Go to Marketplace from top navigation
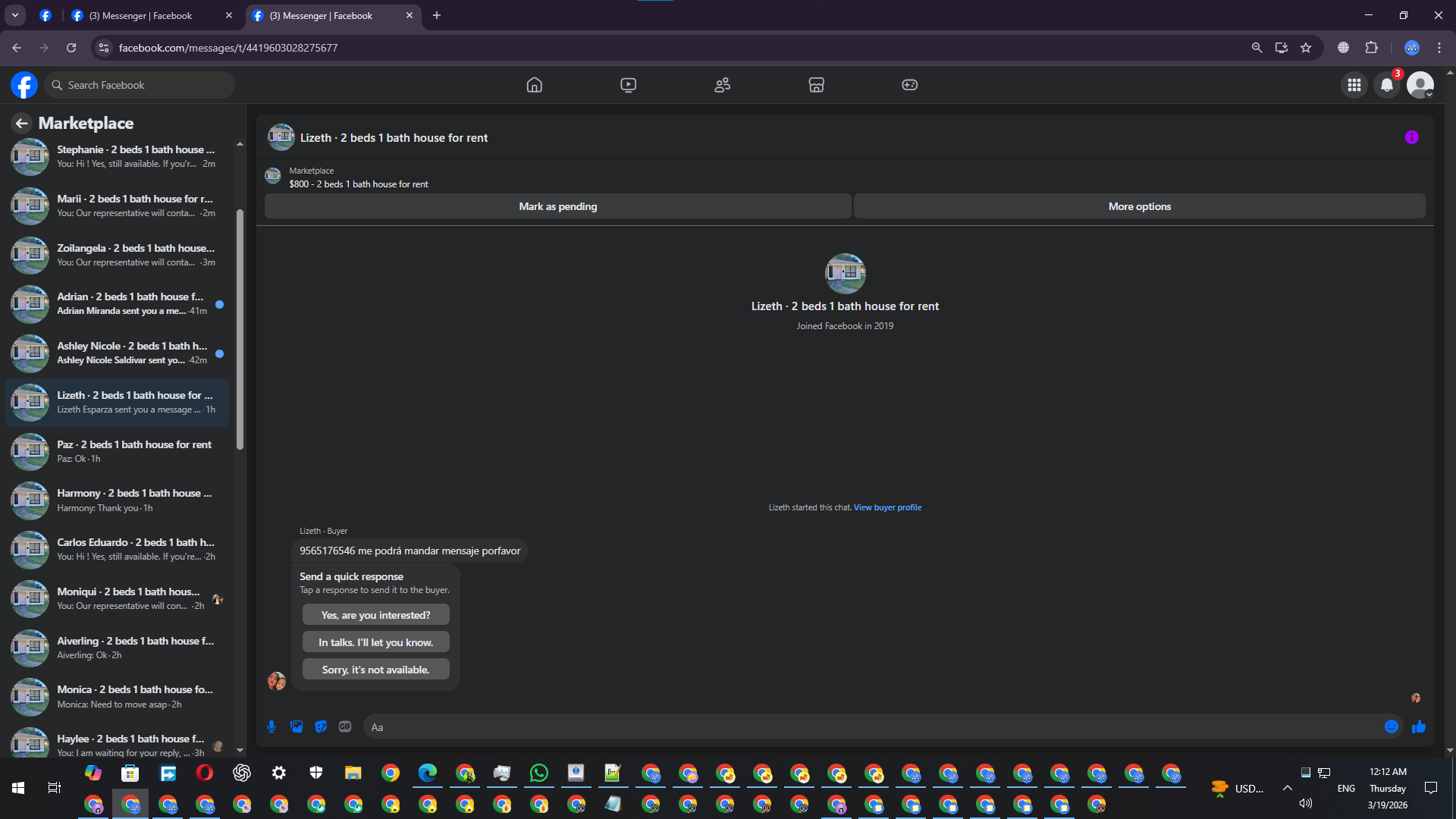 (x=816, y=85)
